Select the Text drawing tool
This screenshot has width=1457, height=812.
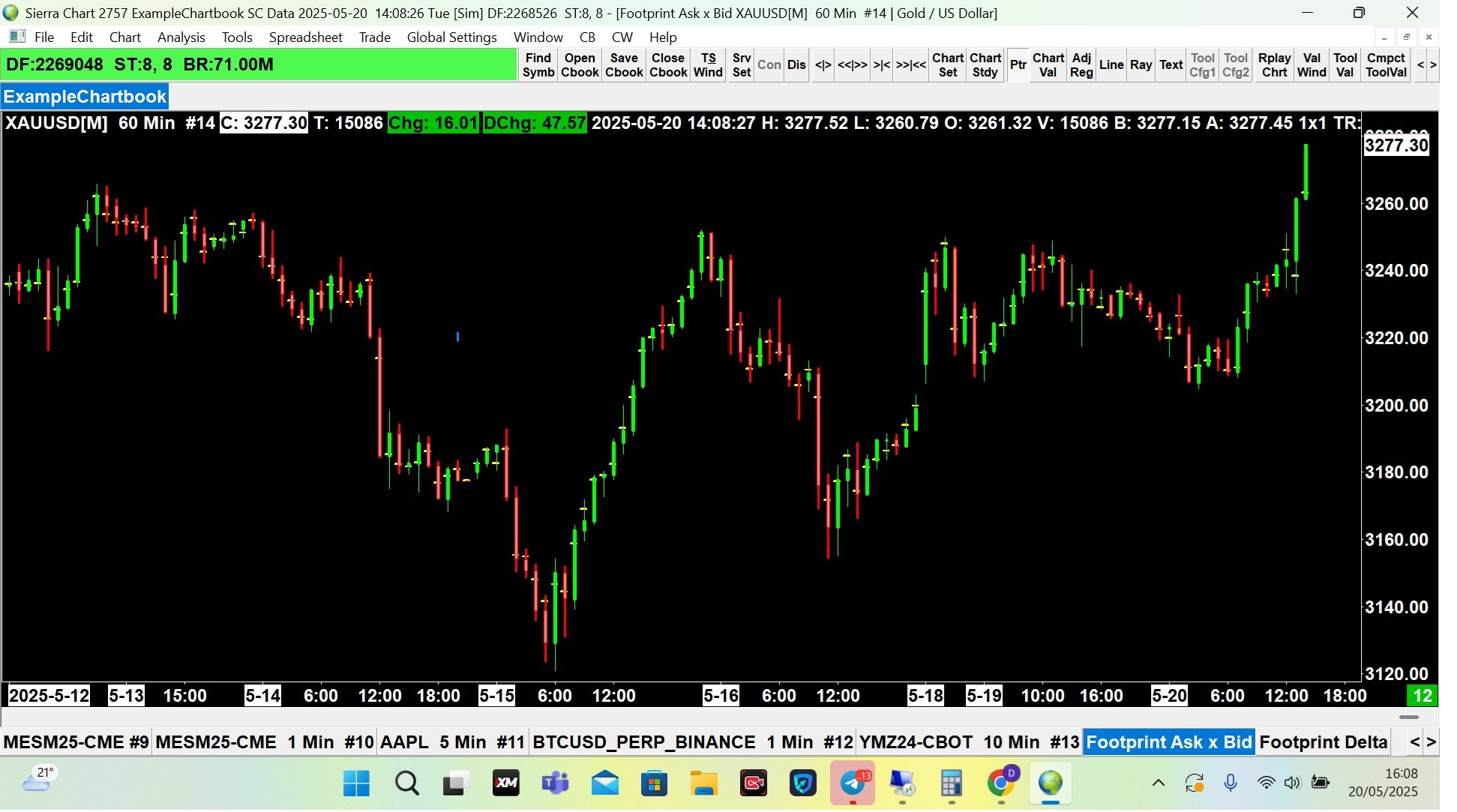1171,65
